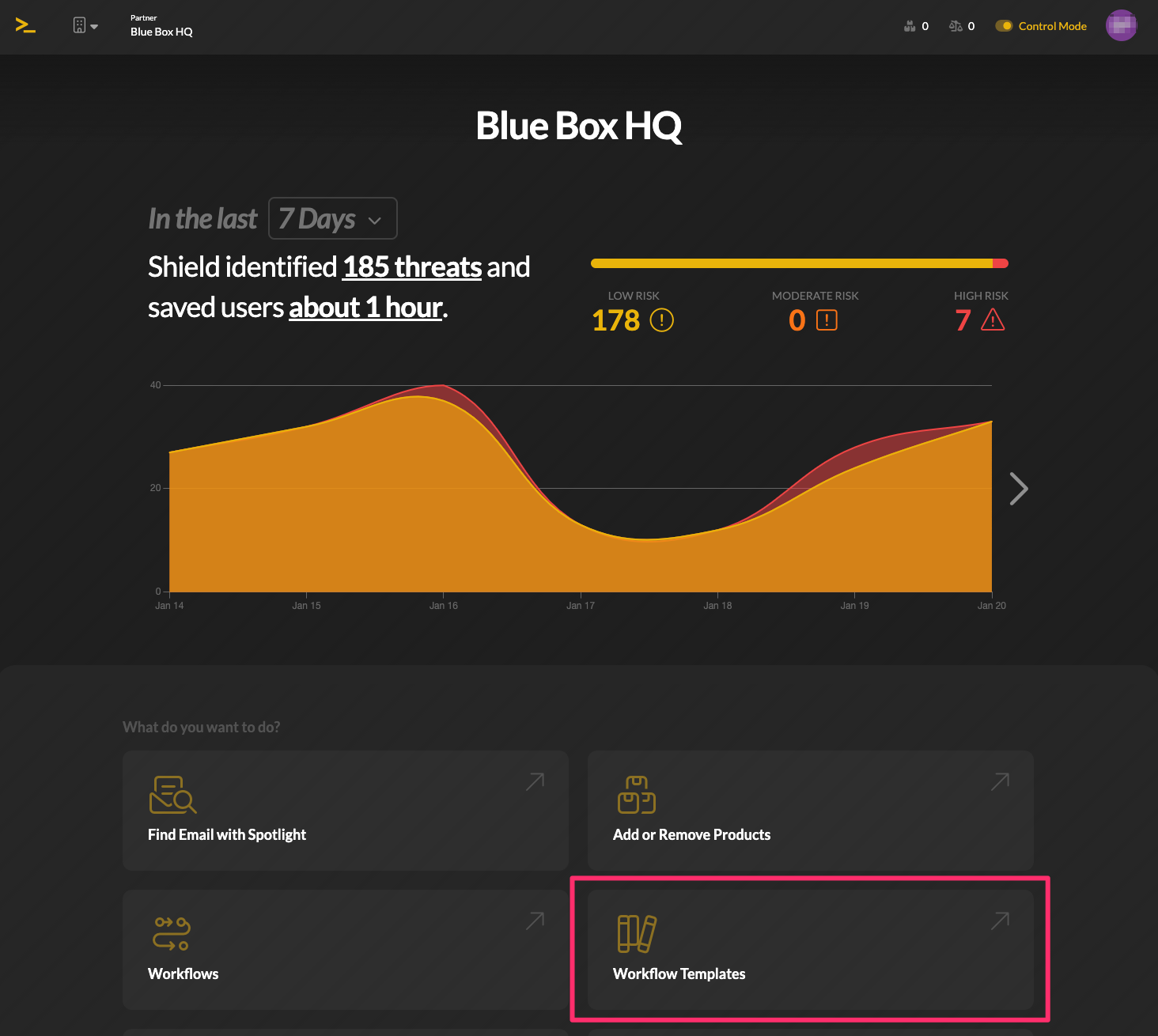Click the threat risk distribution bar

pyautogui.click(x=800, y=263)
